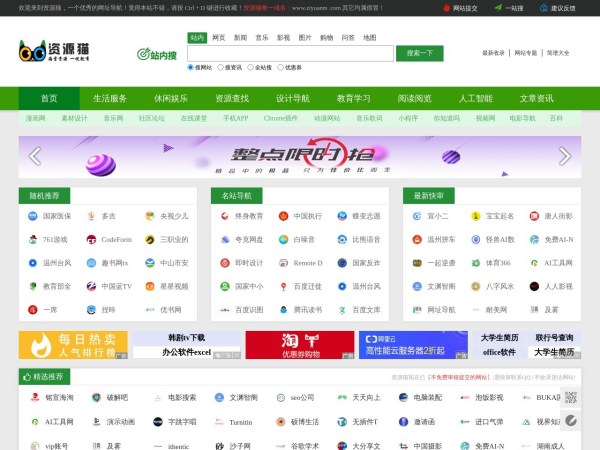Click into the site search input box
Viewport: 600px width, 450px height.
(x=290, y=53)
